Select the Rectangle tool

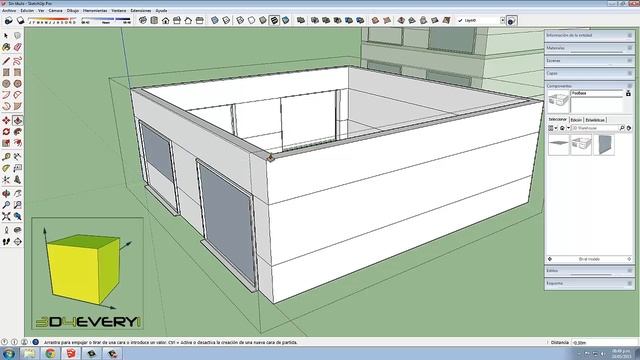tap(6, 72)
